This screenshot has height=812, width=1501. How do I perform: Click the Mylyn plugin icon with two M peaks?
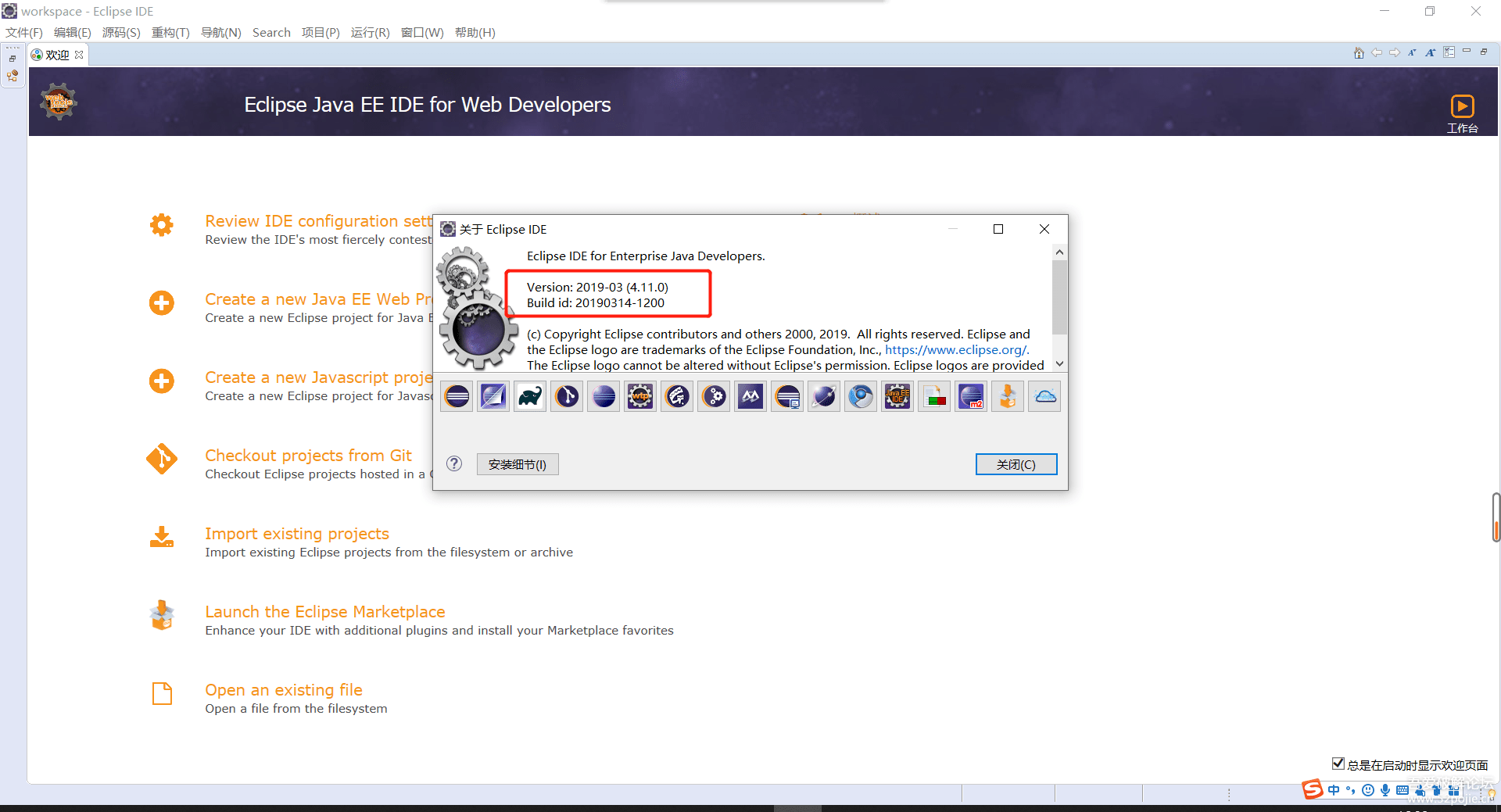[x=750, y=397]
